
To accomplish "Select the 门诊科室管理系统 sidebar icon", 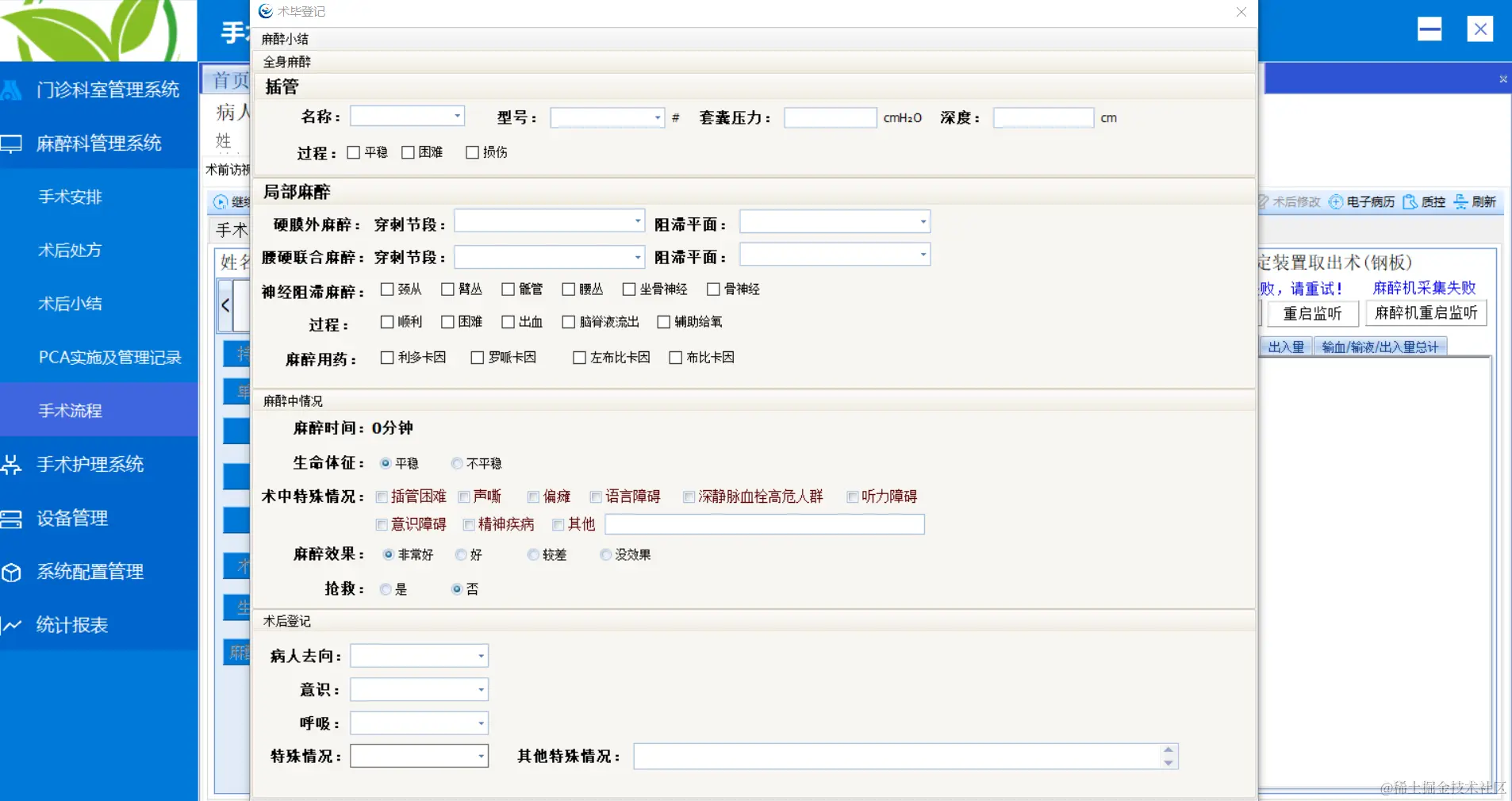I will click(x=11, y=90).
